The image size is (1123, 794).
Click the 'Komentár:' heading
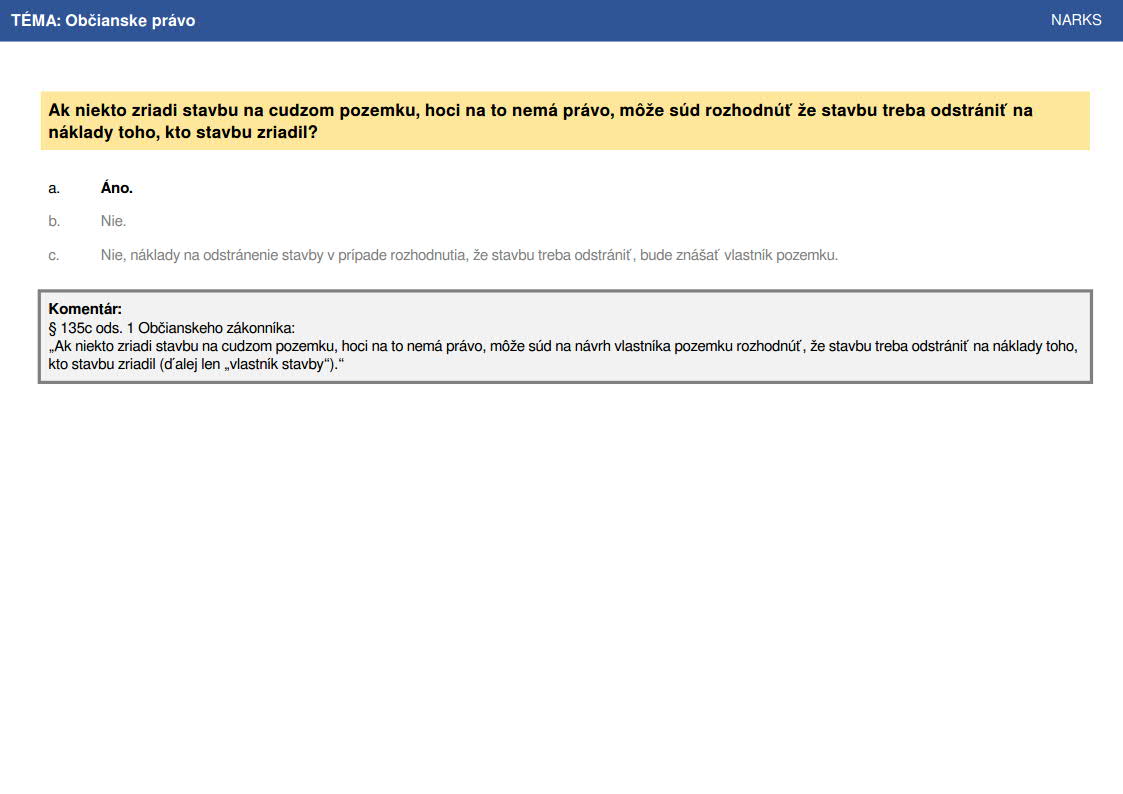85,309
